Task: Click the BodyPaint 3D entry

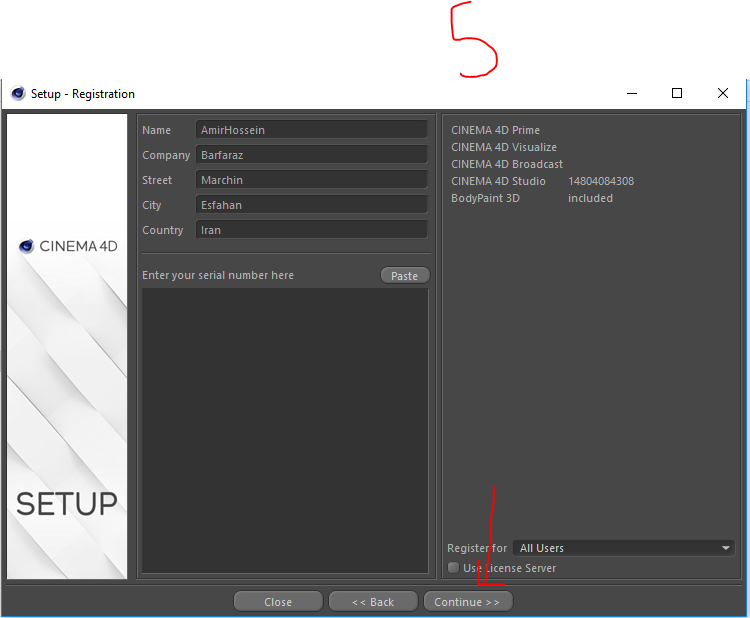Action: coord(485,198)
